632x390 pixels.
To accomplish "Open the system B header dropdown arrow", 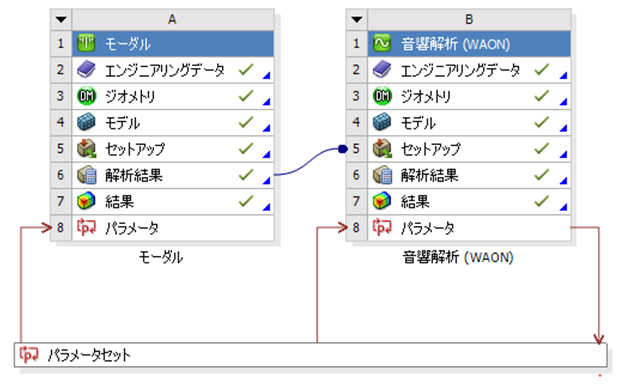I will [357, 19].
